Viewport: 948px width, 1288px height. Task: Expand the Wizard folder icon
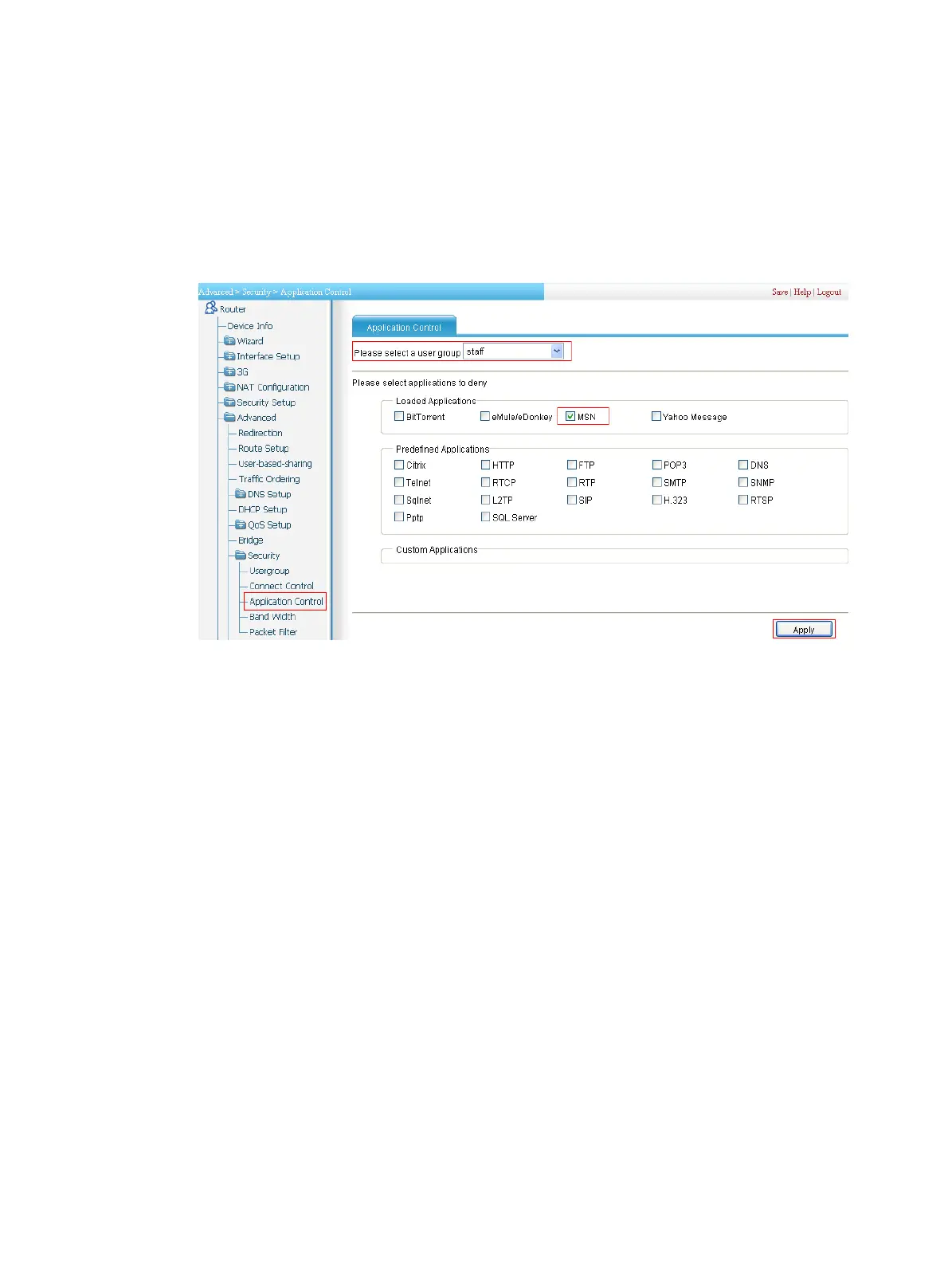click(x=229, y=341)
